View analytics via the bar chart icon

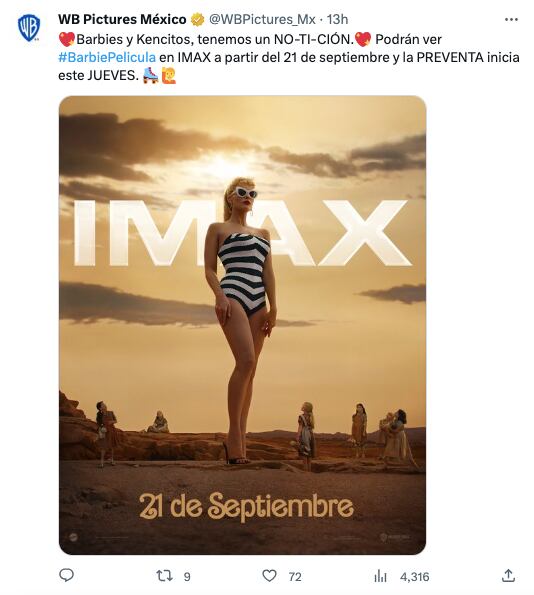point(380,576)
